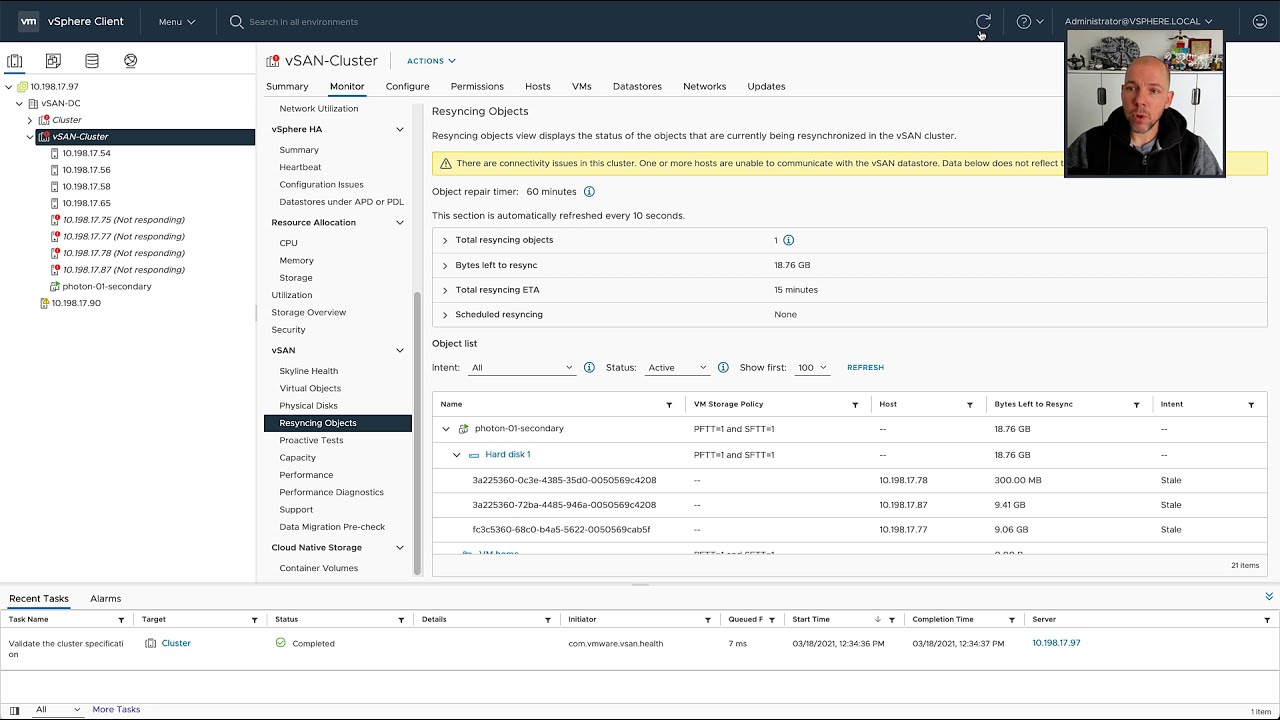
Task: Open the Show first count dropdown
Action: tap(811, 367)
